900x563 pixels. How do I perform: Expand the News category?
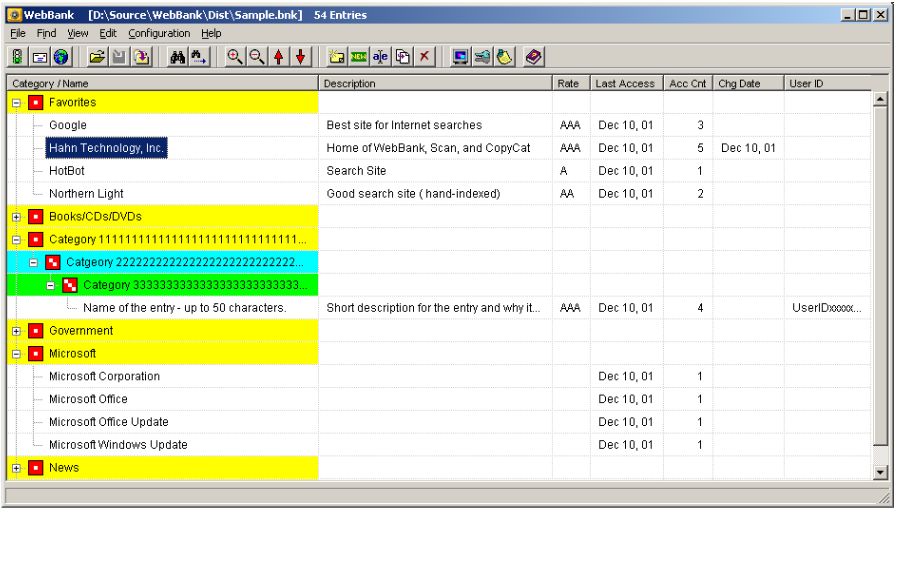[x=17, y=469]
